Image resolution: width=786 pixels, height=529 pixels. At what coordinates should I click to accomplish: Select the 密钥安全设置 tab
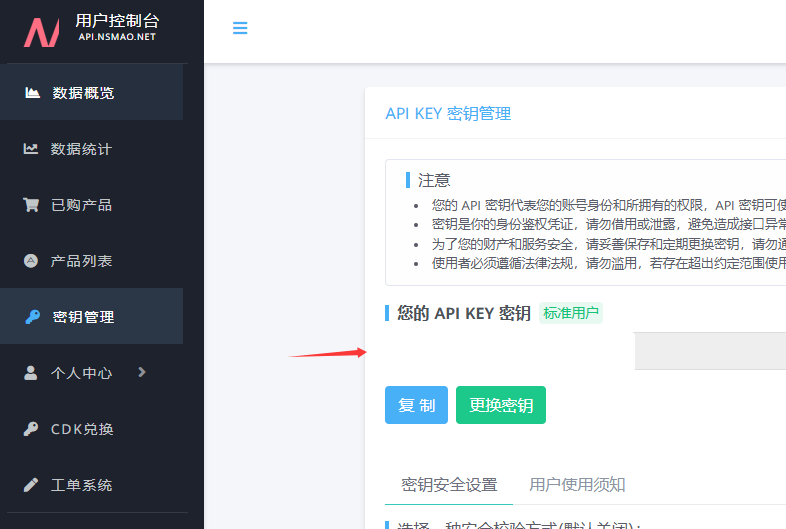[449, 485]
